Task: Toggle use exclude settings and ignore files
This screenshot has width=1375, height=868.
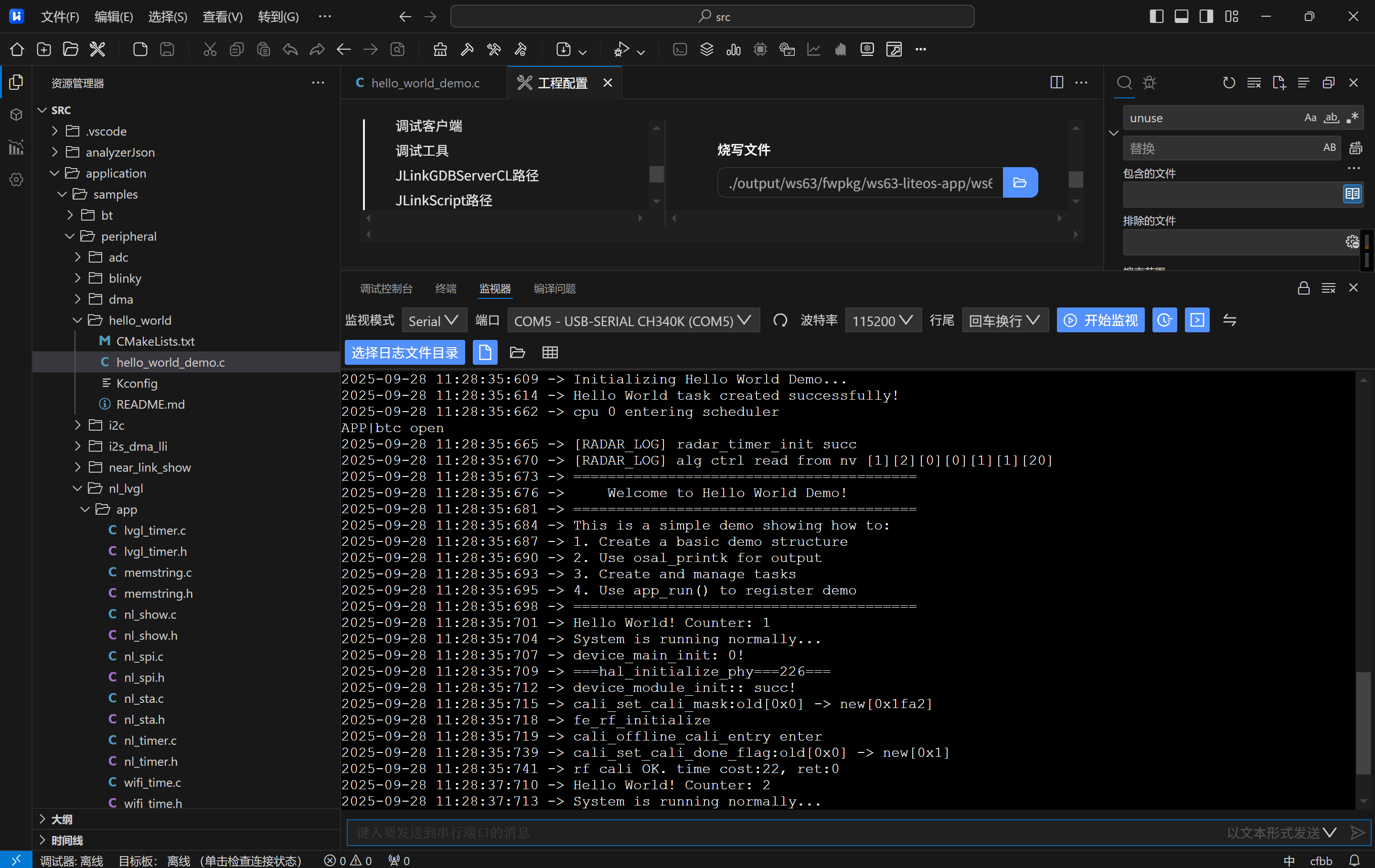Action: click(1352, 242)
